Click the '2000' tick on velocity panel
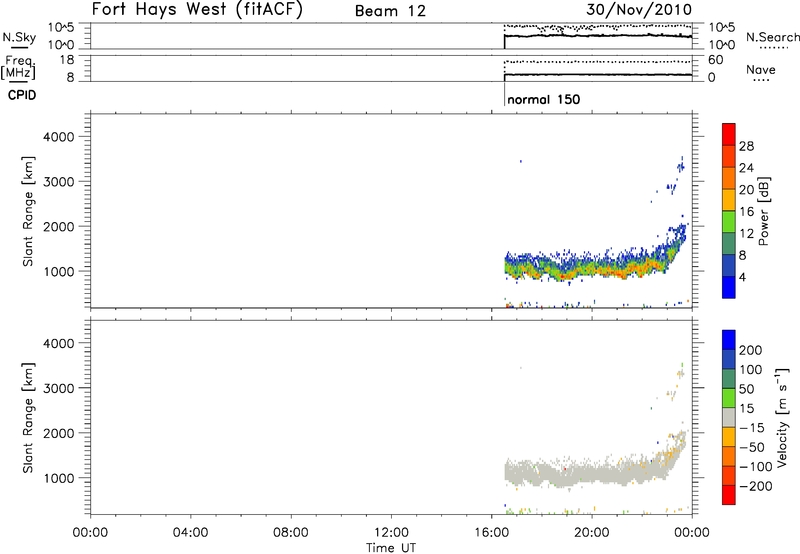The width and height of the screenshot is (800, 554). point(59,433)
